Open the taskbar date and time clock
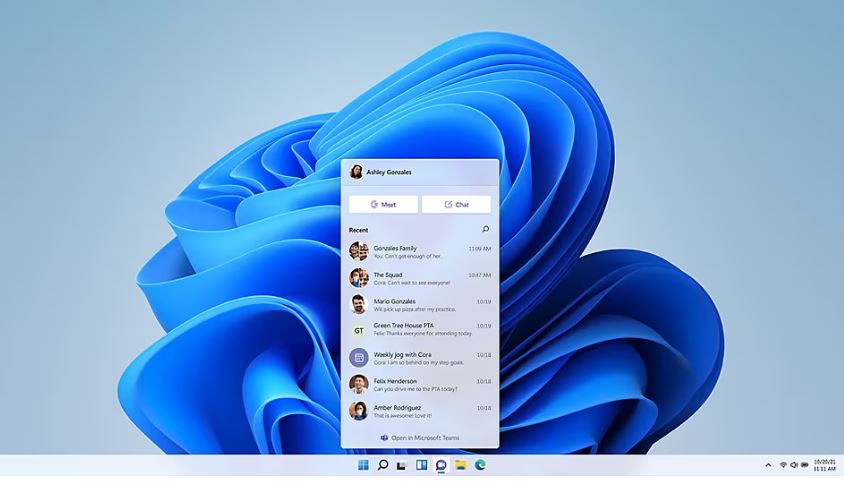The width and height of the screenshot is (844, 481). [825, 465]
